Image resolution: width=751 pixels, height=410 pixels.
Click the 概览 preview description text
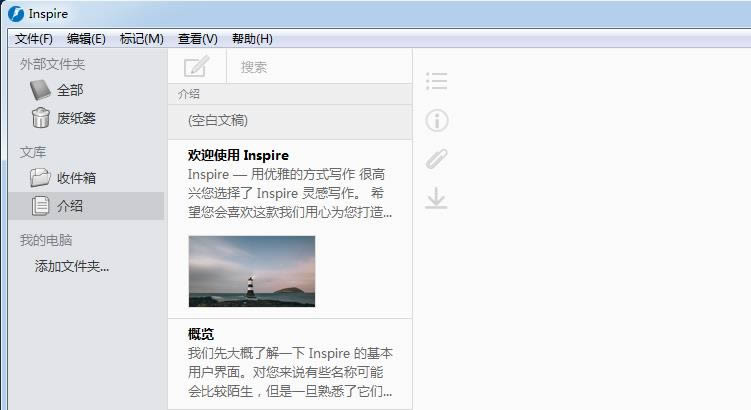290,372
